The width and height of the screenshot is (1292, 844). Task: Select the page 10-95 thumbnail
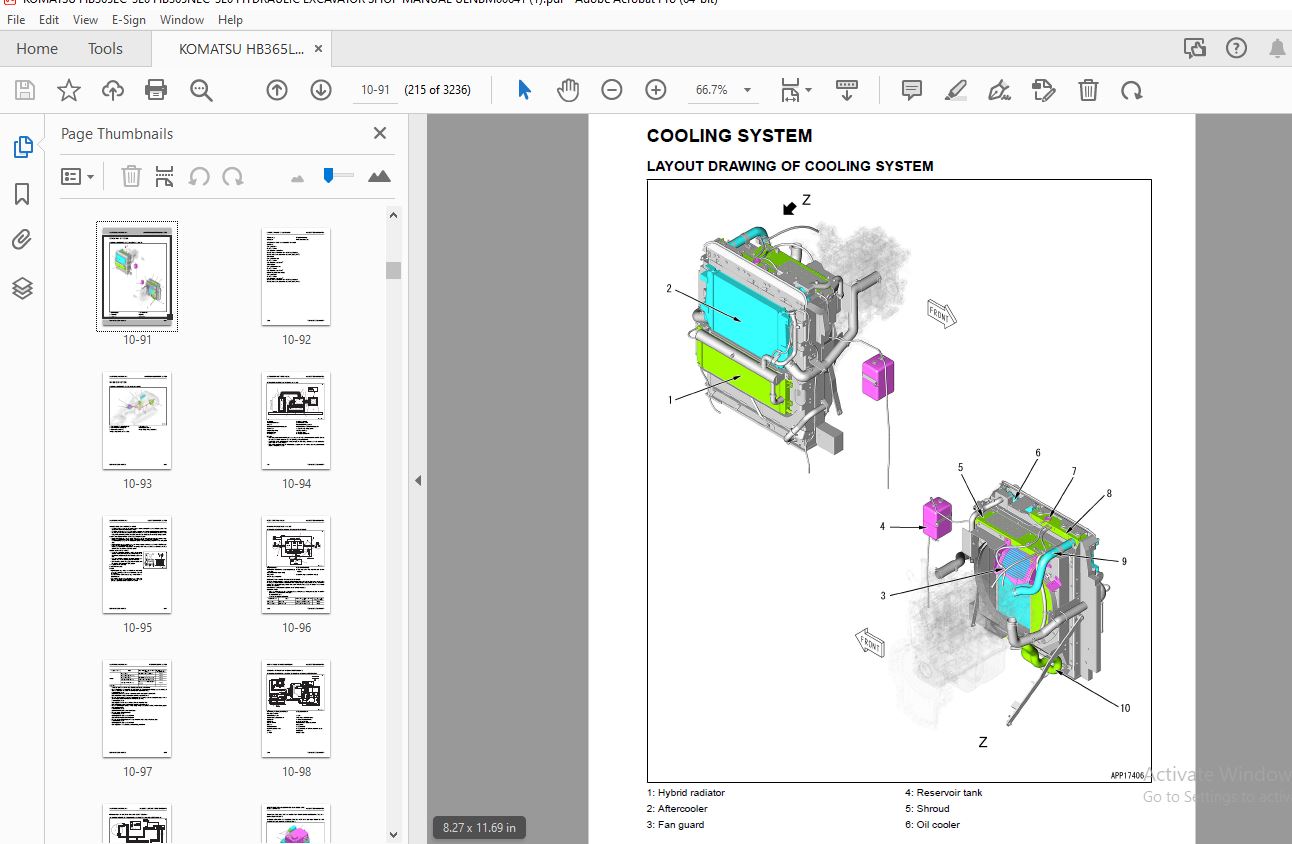pos(137,564)
